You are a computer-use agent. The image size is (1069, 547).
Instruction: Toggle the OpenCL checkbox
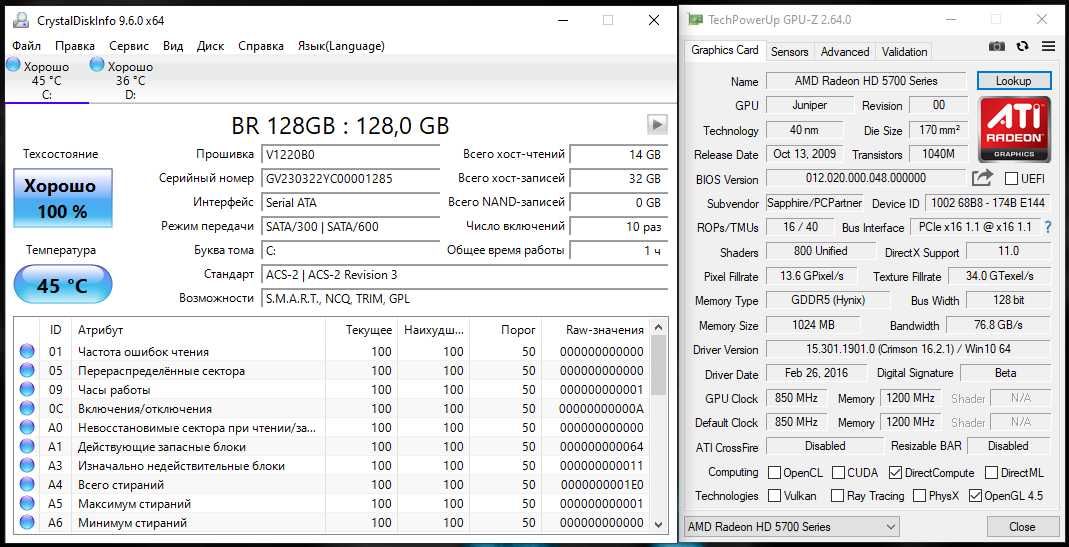(x=774, y=472)
